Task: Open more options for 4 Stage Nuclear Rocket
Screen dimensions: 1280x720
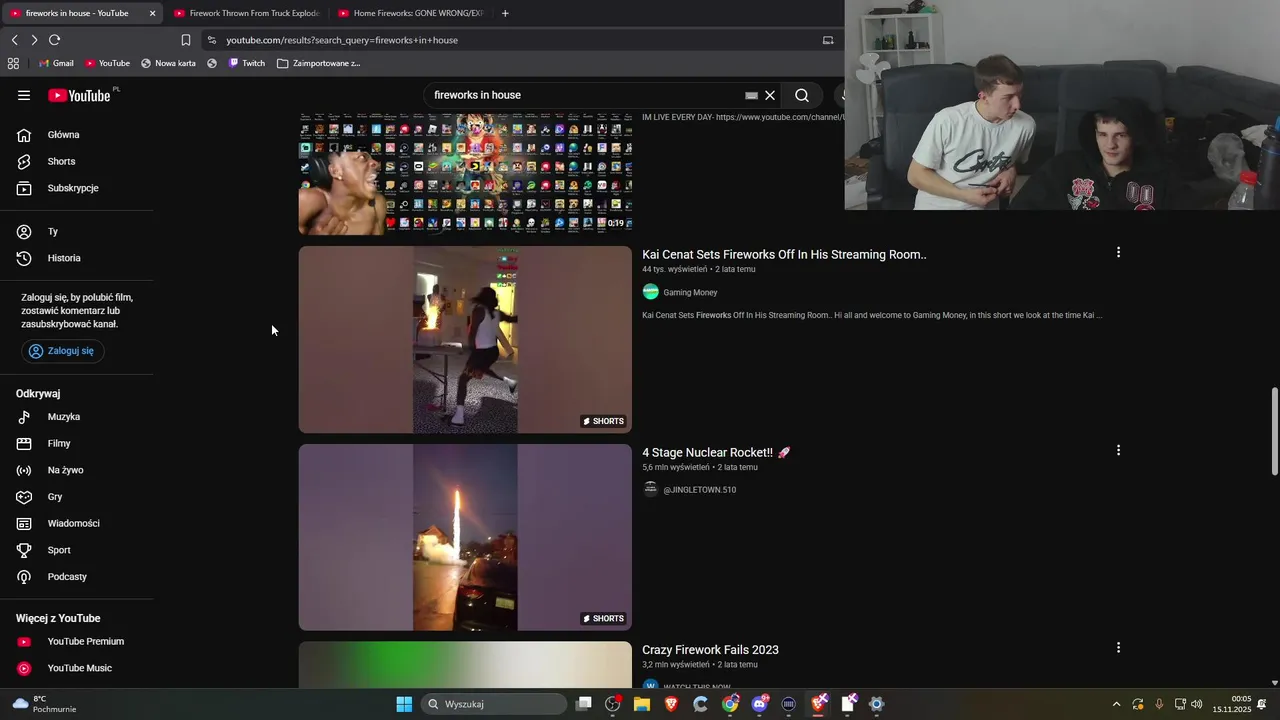Action: [x=1118, y=451]
